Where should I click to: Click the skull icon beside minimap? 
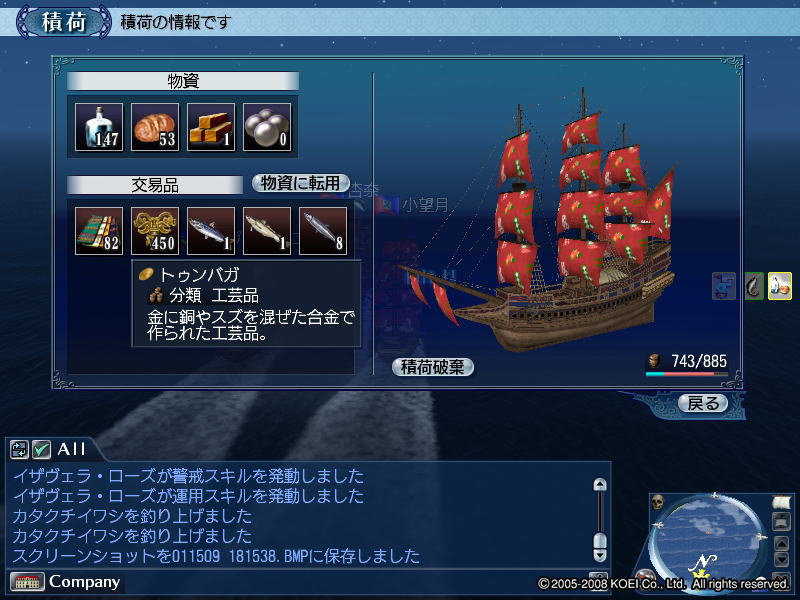657,502
